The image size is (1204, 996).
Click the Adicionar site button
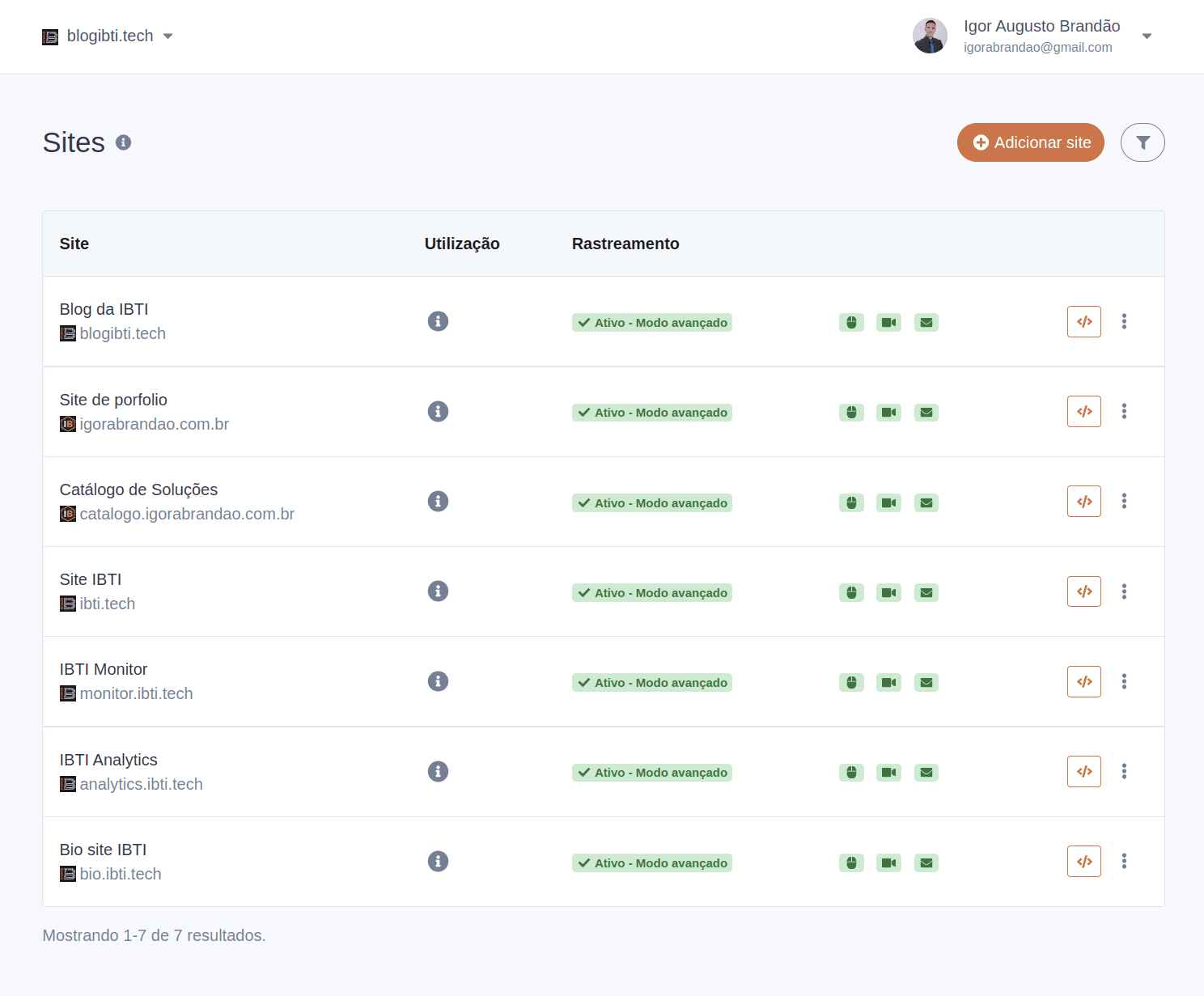tap(1030, 142)
